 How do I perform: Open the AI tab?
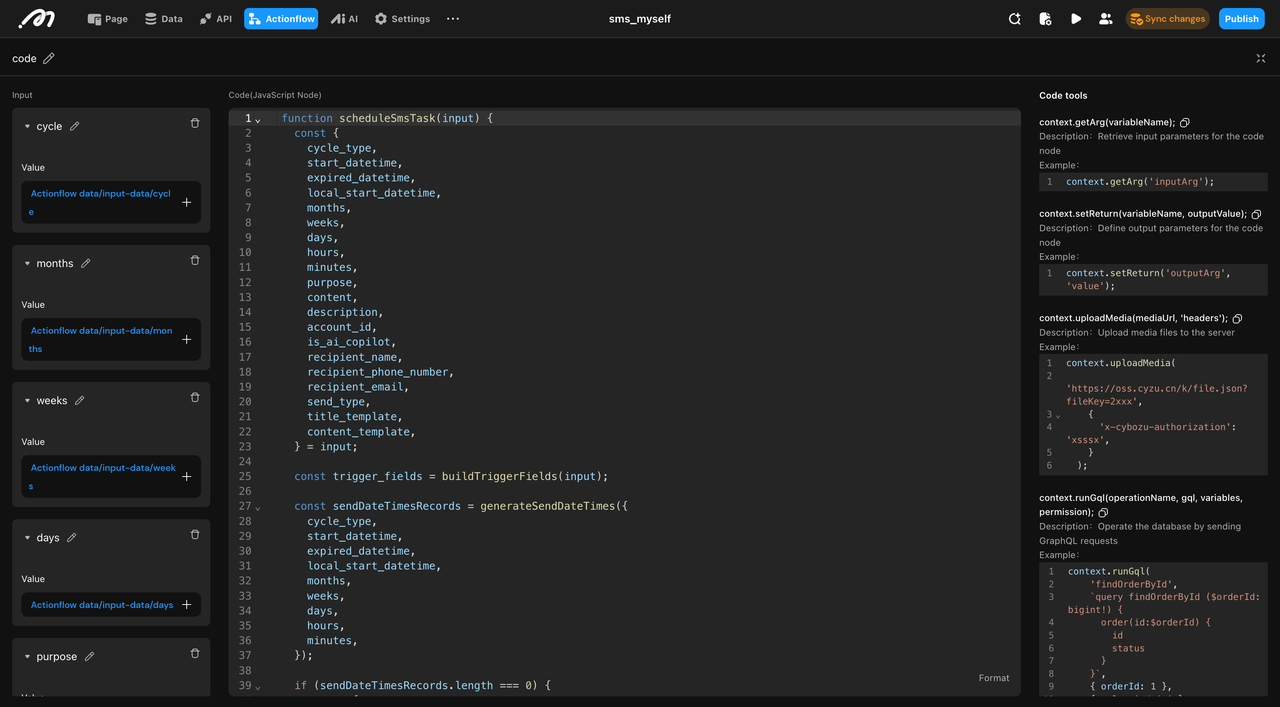click(344, 19)
